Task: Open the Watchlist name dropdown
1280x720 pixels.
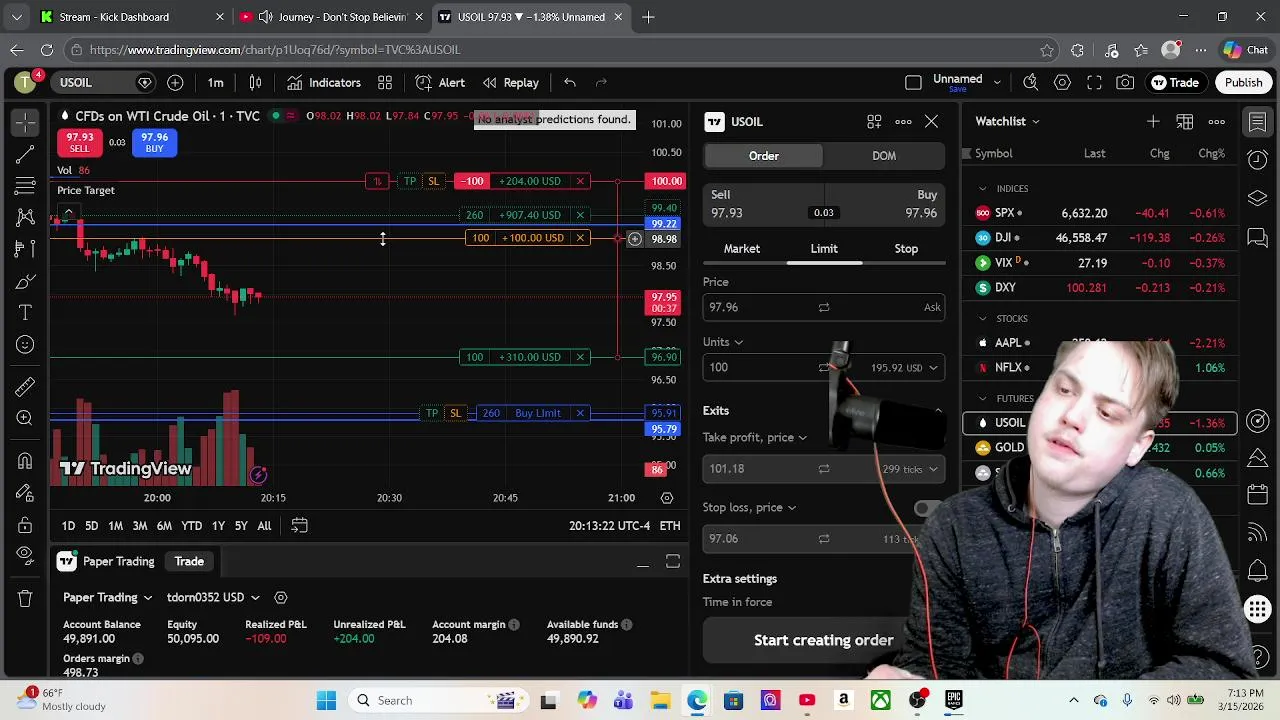Action: tap(1008, 121)
